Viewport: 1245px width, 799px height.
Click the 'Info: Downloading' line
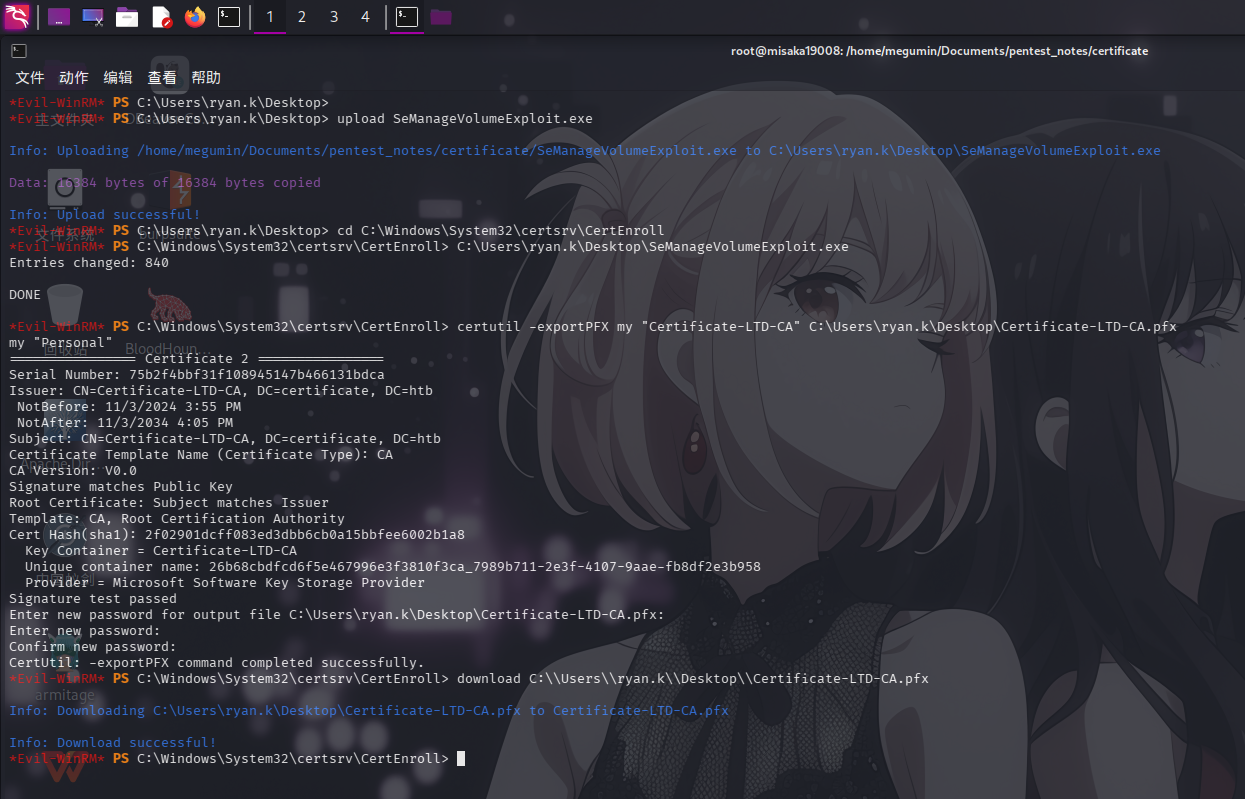point(369,711)
